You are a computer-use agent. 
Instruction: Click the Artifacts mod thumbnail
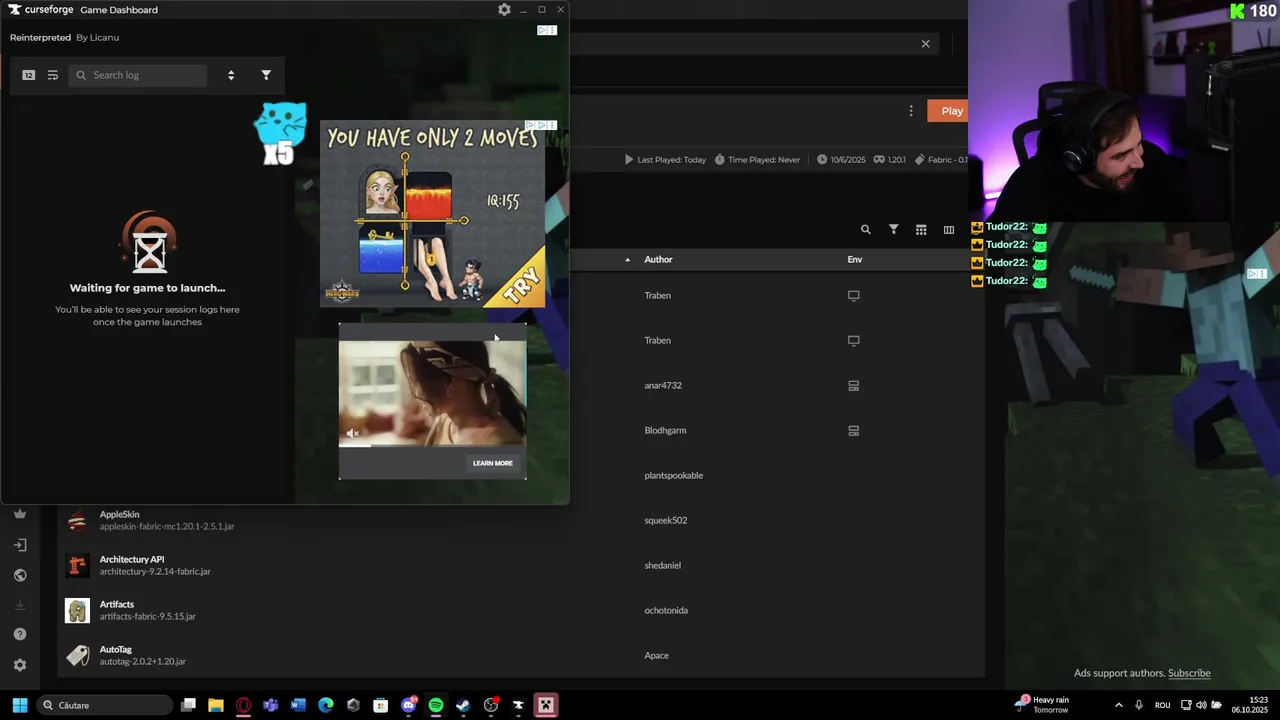tap(77, 611)
